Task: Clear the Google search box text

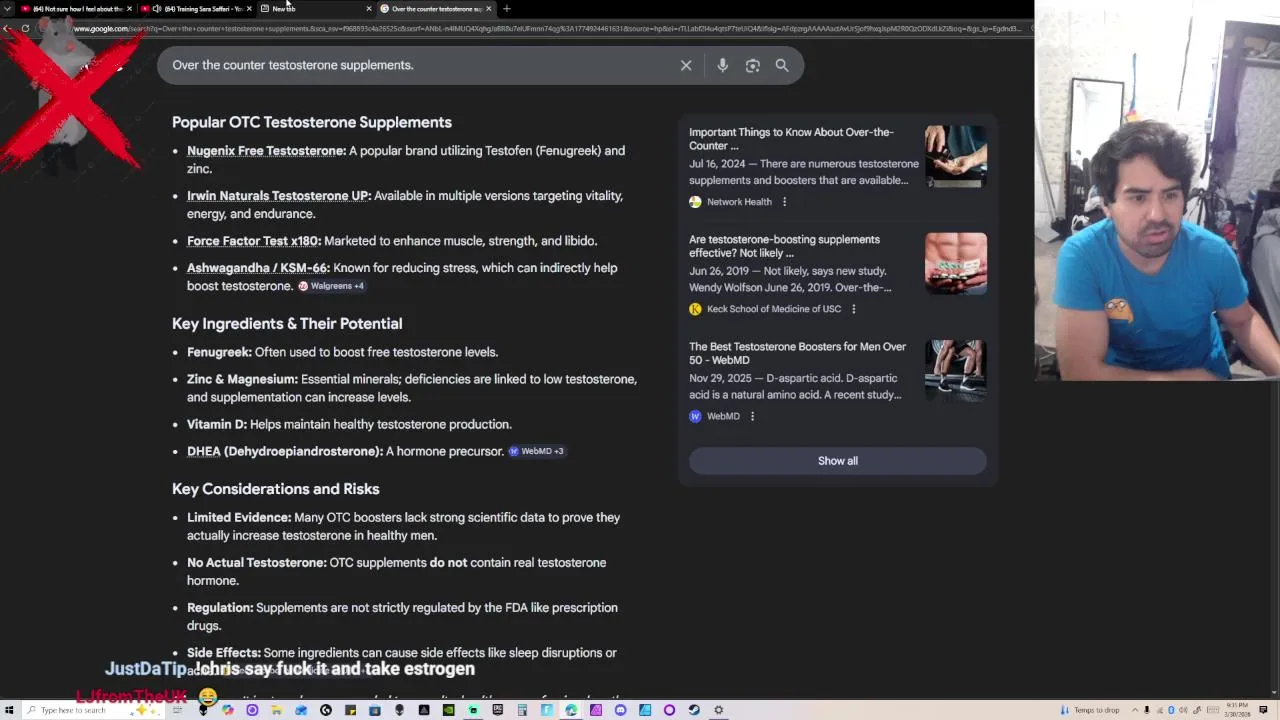Action: click(686, 65)
